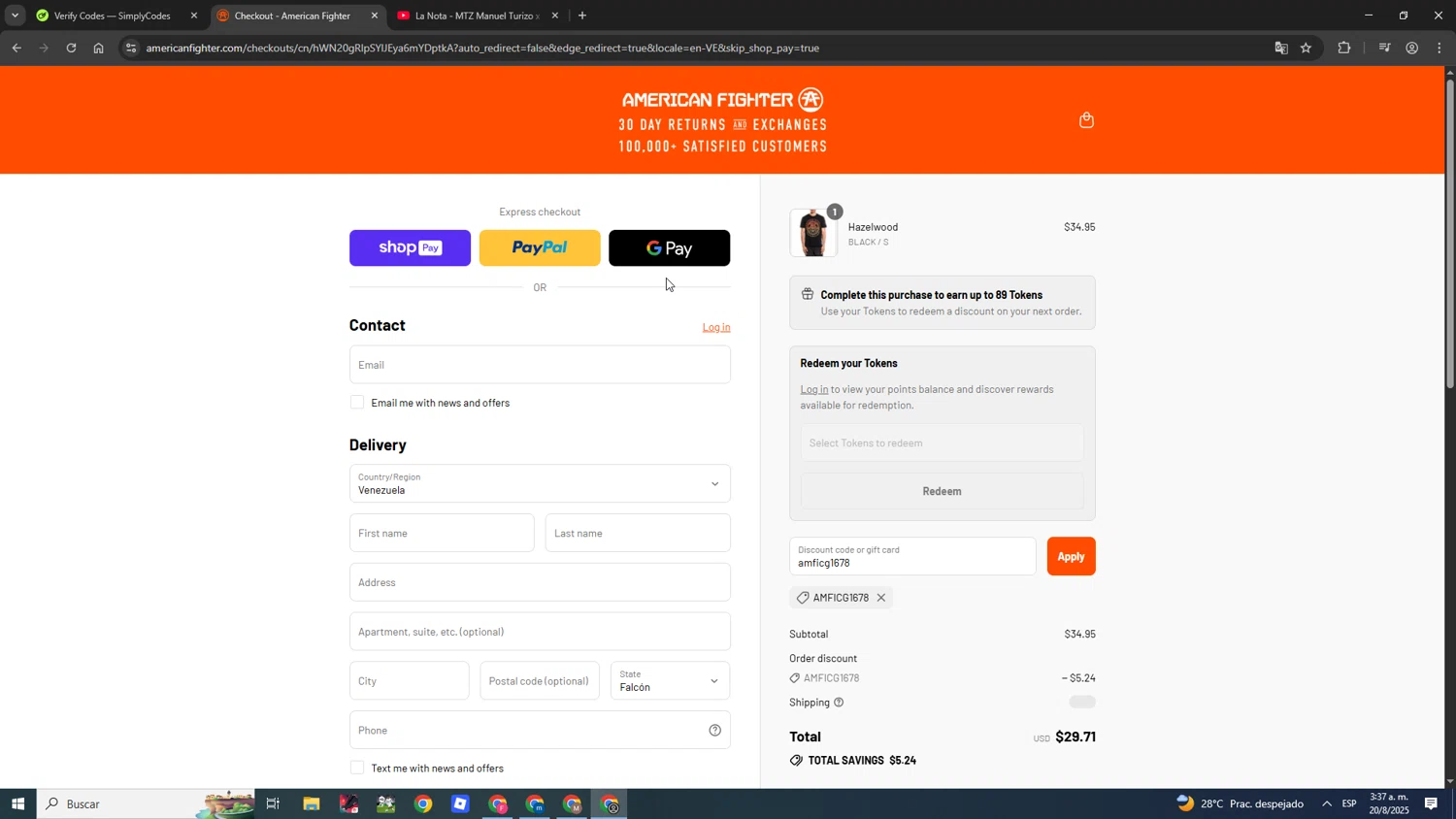Switch to Verify Codes SimplyCodes tab

[x=112, y=16]
